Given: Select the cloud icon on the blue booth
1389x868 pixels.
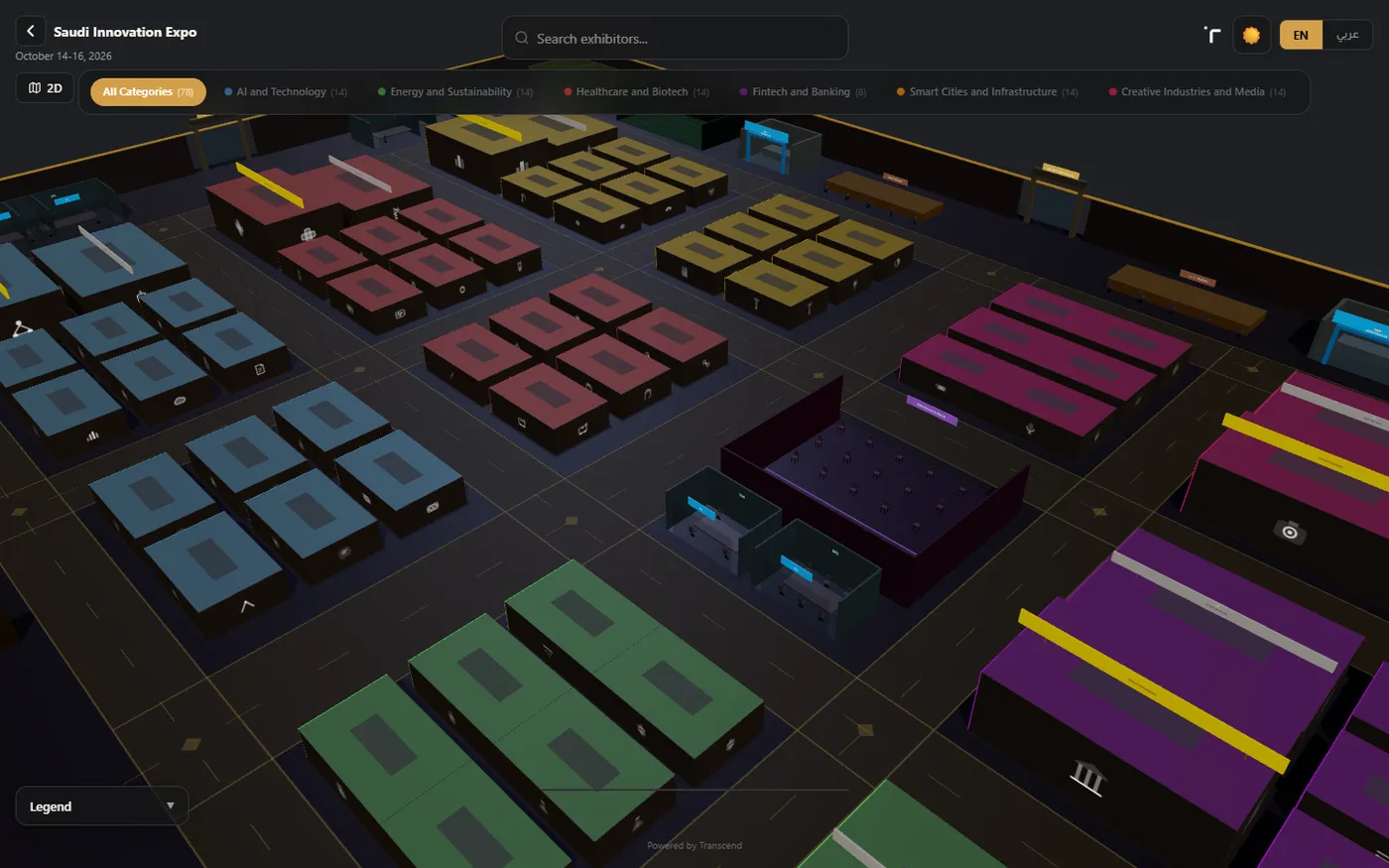Looking at the screenshot, I should click(x=180, y=402).
